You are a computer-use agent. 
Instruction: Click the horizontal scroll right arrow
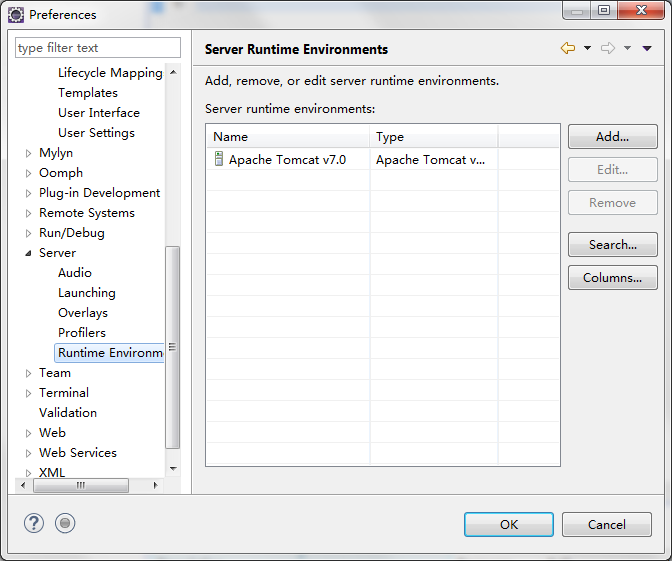[156, 485]
